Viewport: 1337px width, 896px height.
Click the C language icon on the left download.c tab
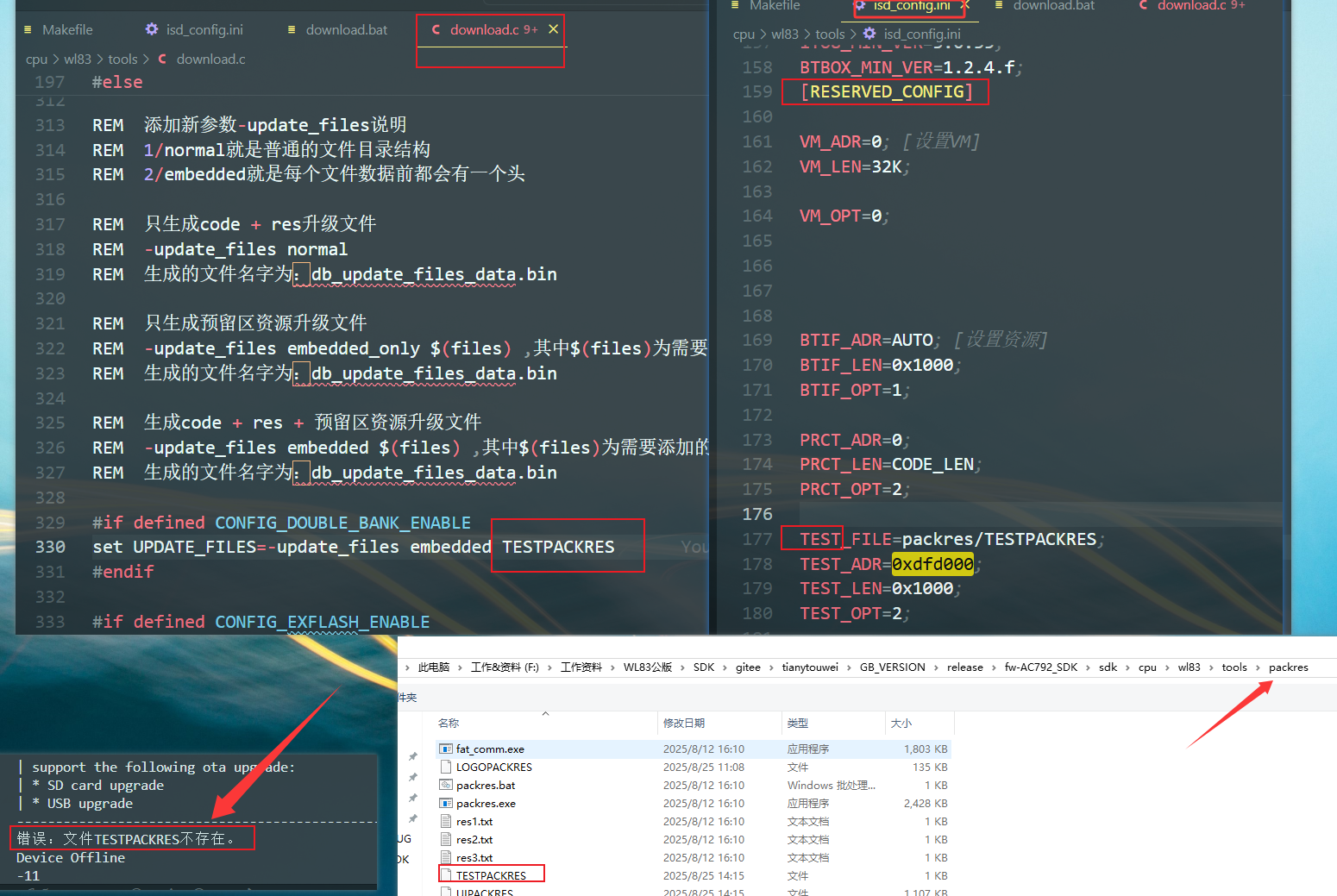pyautogui.click(x=436, y=29)
